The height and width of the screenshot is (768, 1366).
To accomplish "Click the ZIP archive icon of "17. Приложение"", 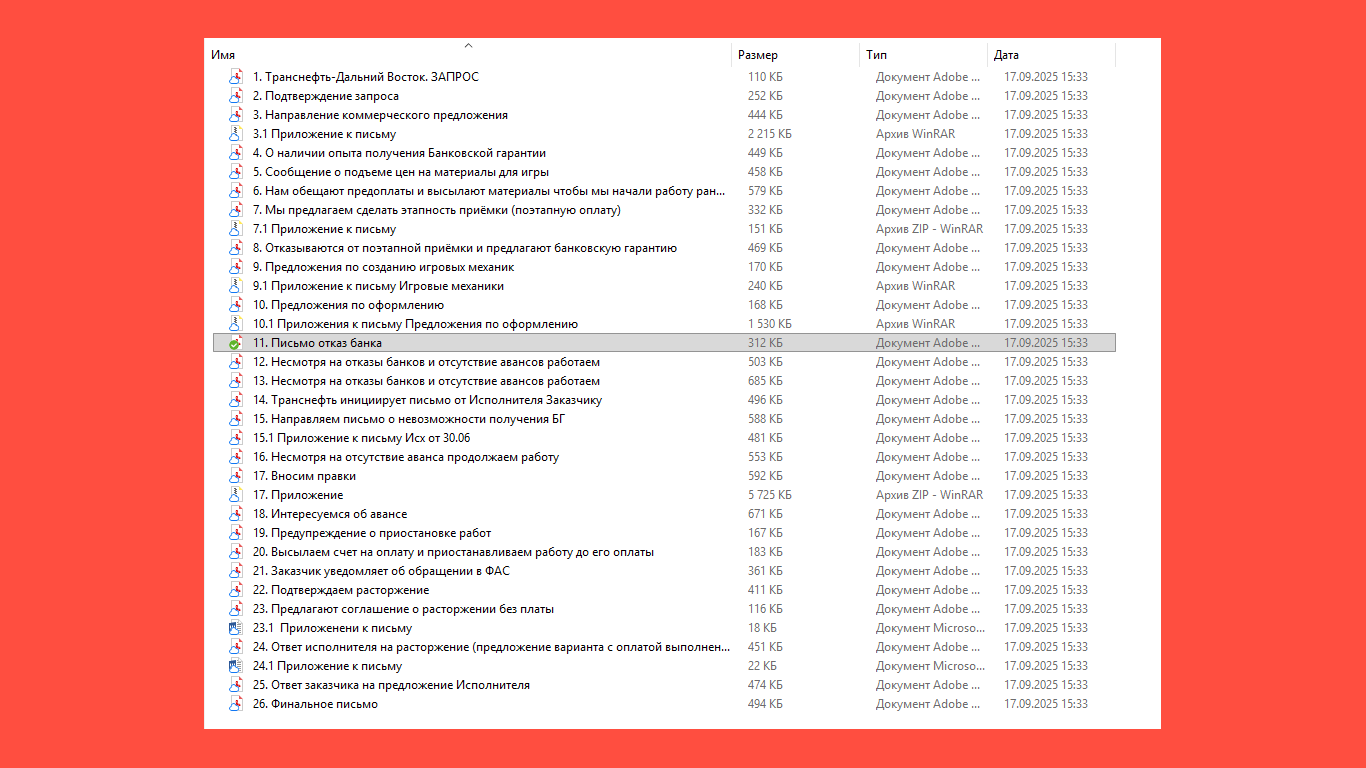I will [x=235, y=495].
